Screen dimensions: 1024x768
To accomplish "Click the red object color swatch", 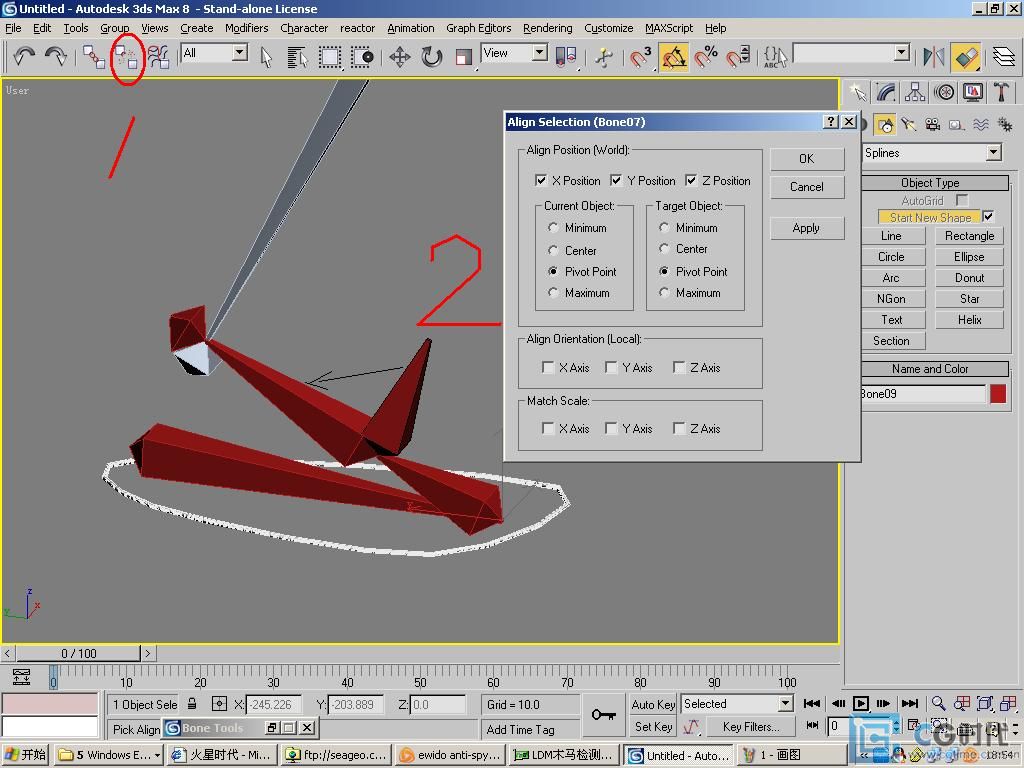I will pos(998,394).
